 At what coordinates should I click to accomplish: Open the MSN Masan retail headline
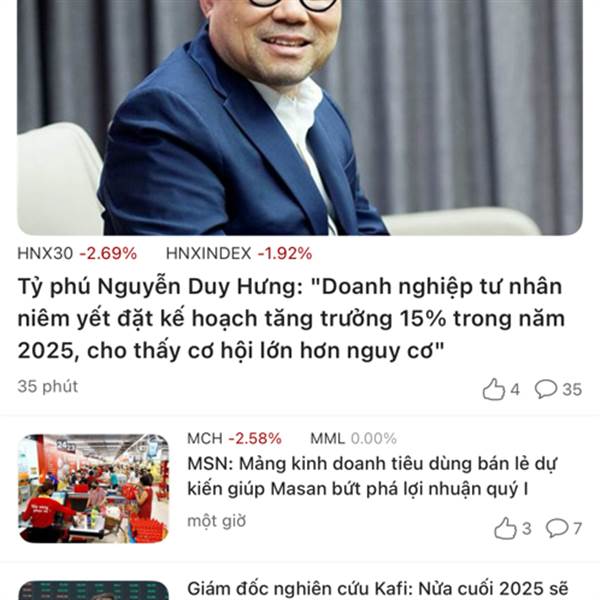(x=372, y=476)
